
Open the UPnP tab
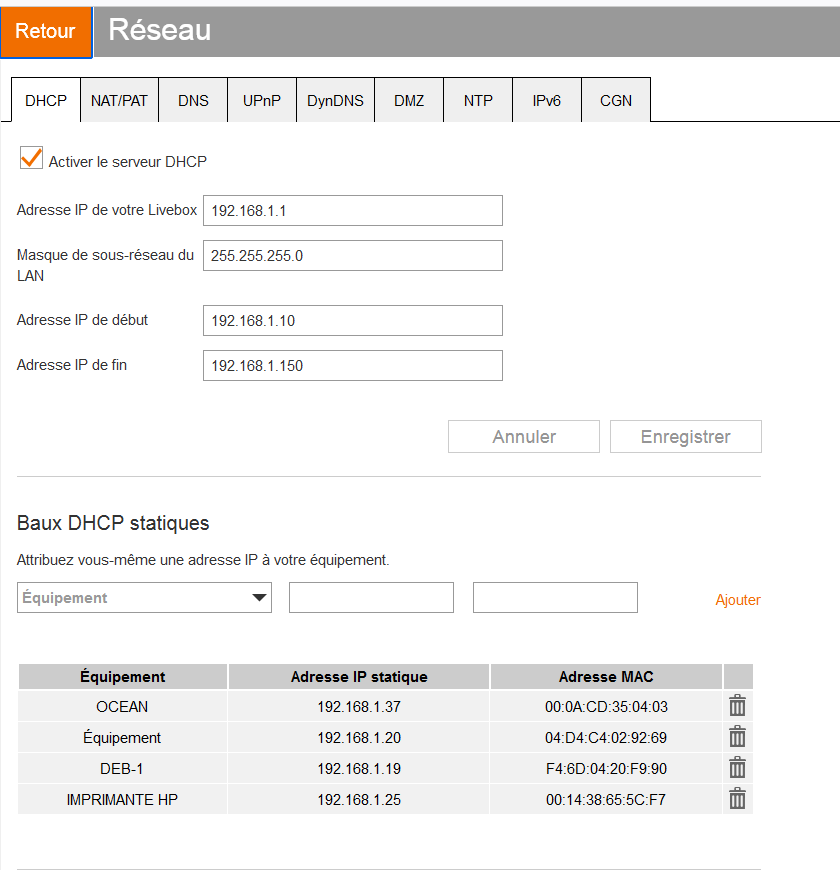pyautogui.click(x=262, y=100)
